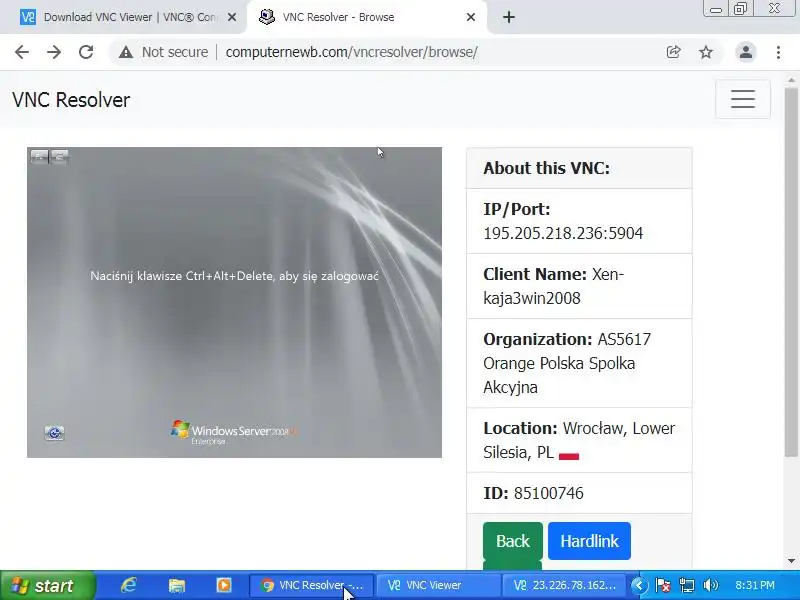
Task: Click the ease of access icon in VNC preview
Action: [54, 433]
